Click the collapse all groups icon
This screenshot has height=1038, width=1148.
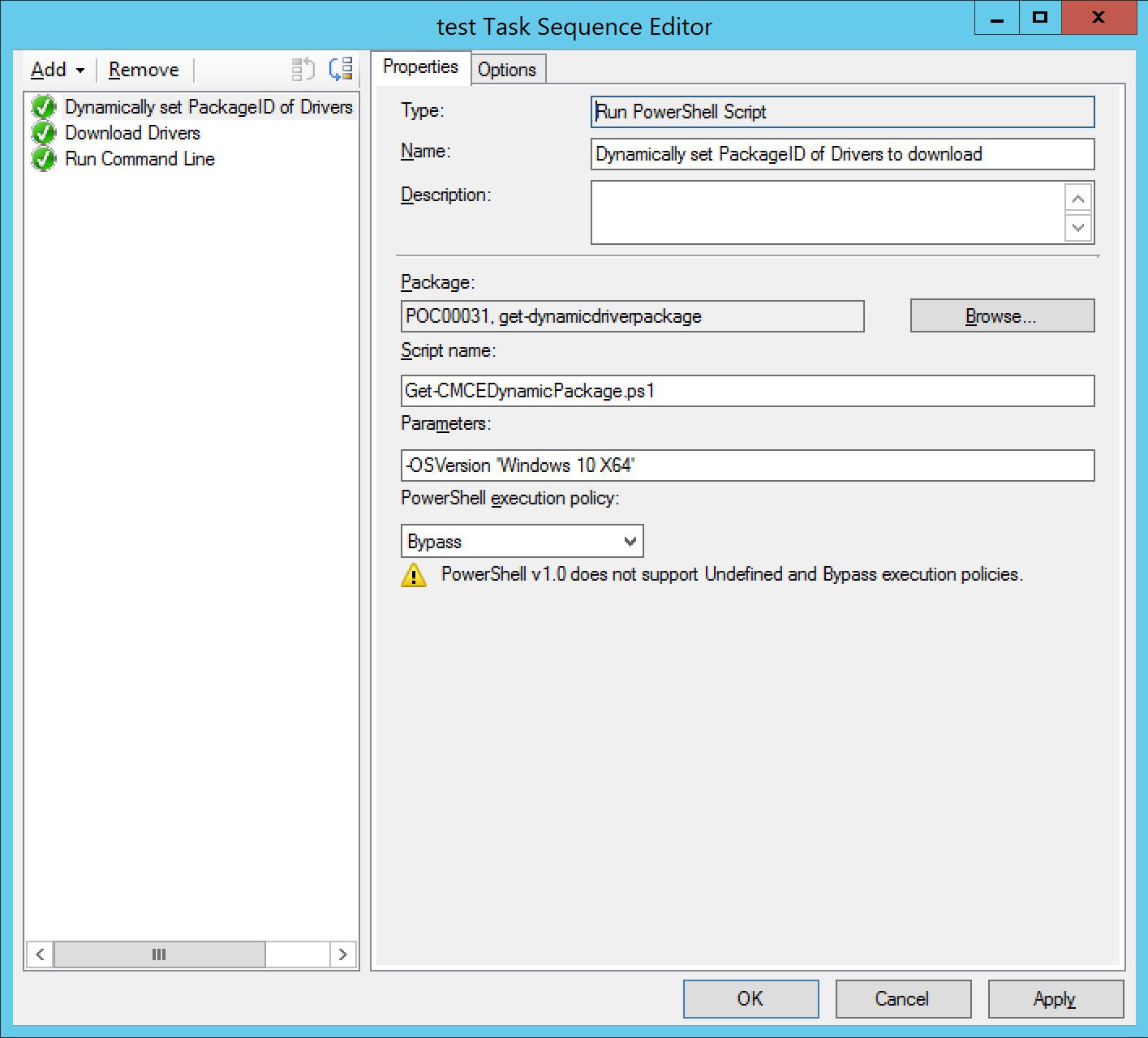tap(303, 70)
